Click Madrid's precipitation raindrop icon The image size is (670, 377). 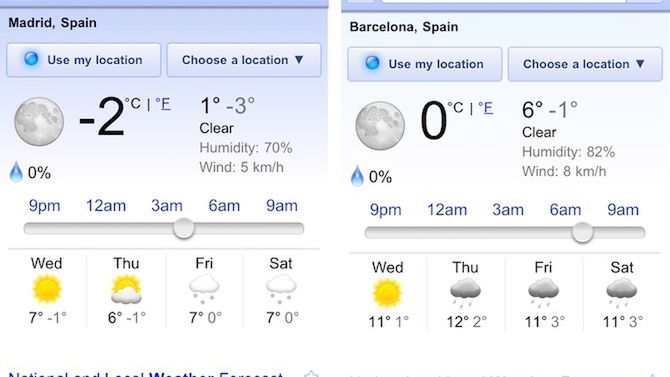16,172
